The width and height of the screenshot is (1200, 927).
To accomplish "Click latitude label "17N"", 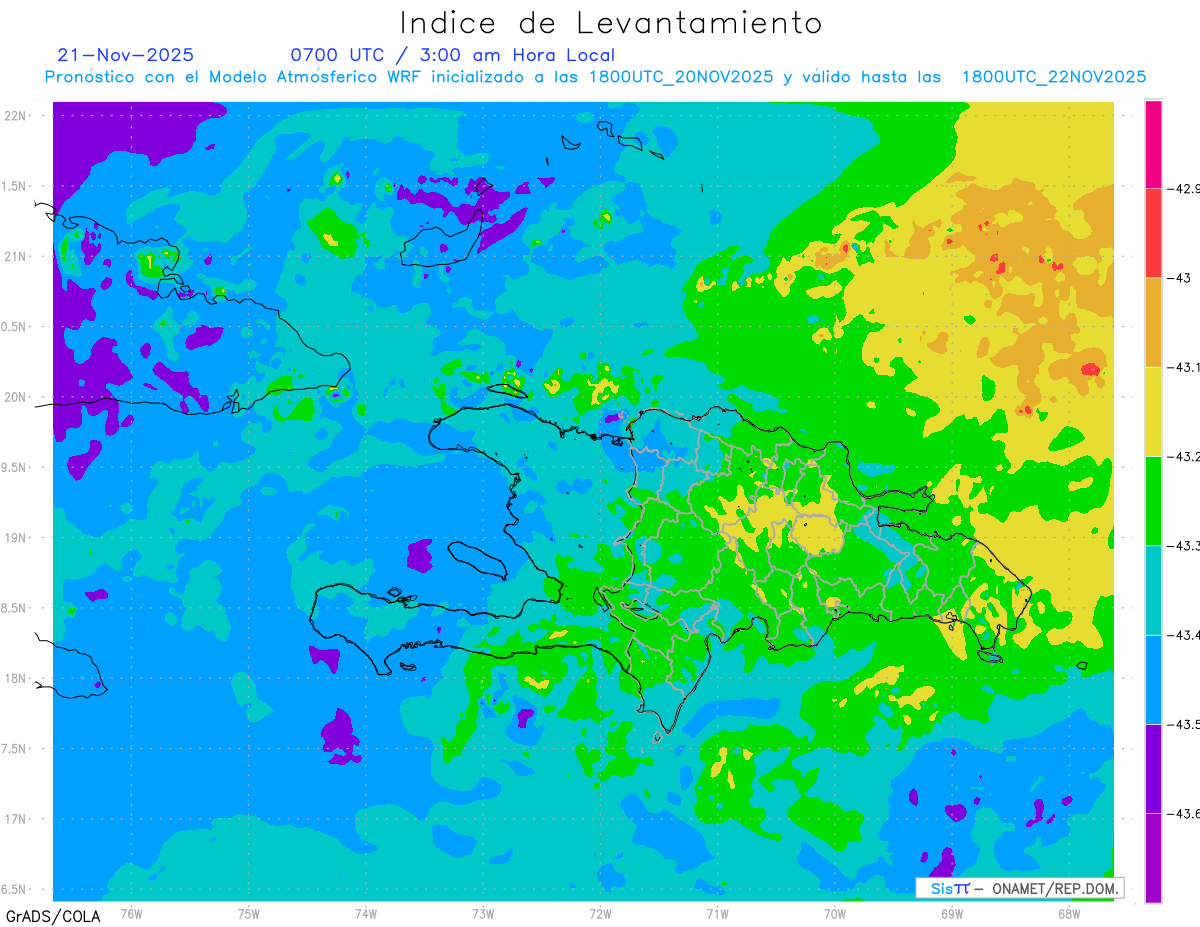I will pyautogui.click(x=15, y=819).
